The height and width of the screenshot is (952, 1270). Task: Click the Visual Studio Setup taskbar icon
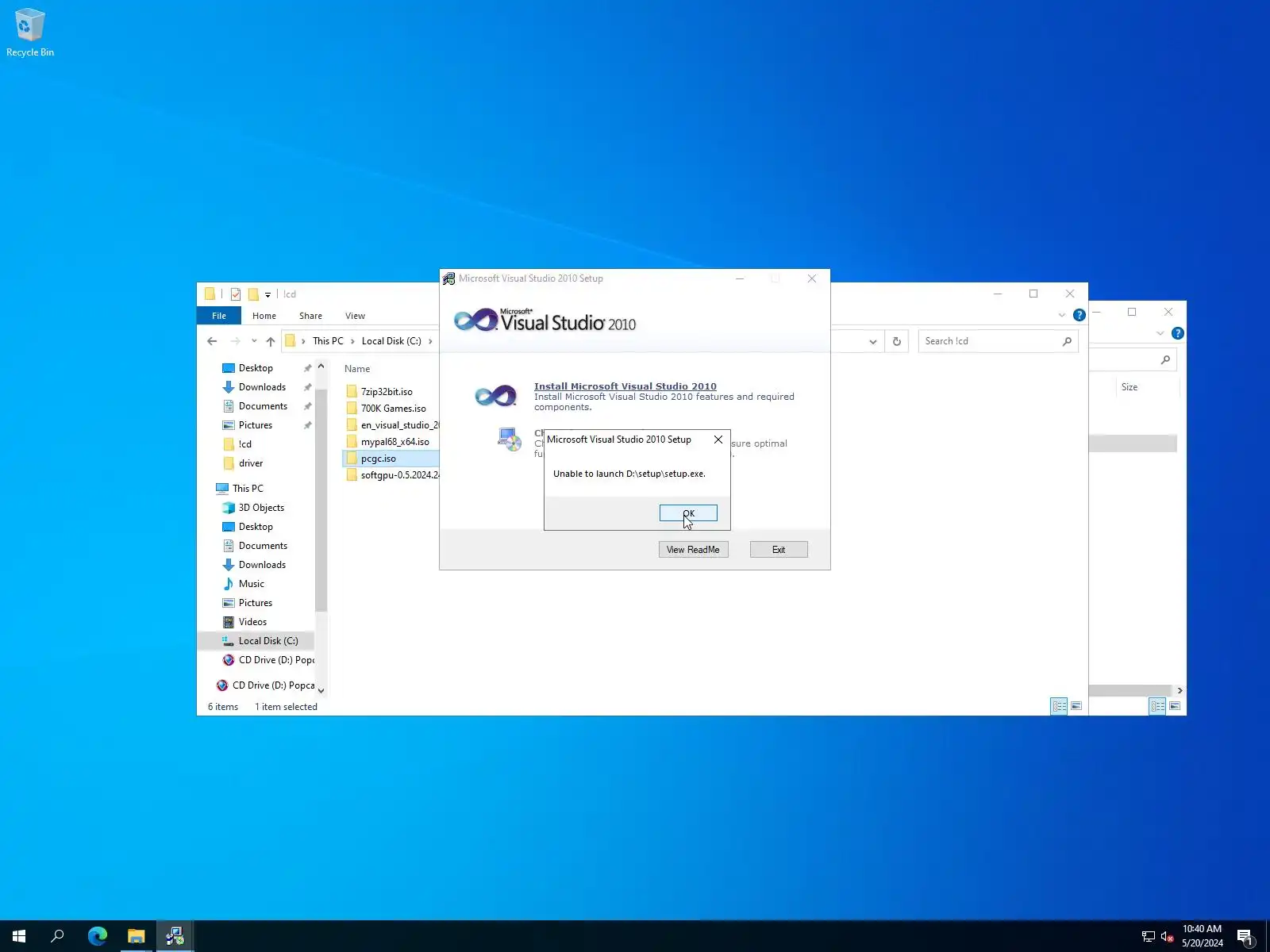(175, 936)
